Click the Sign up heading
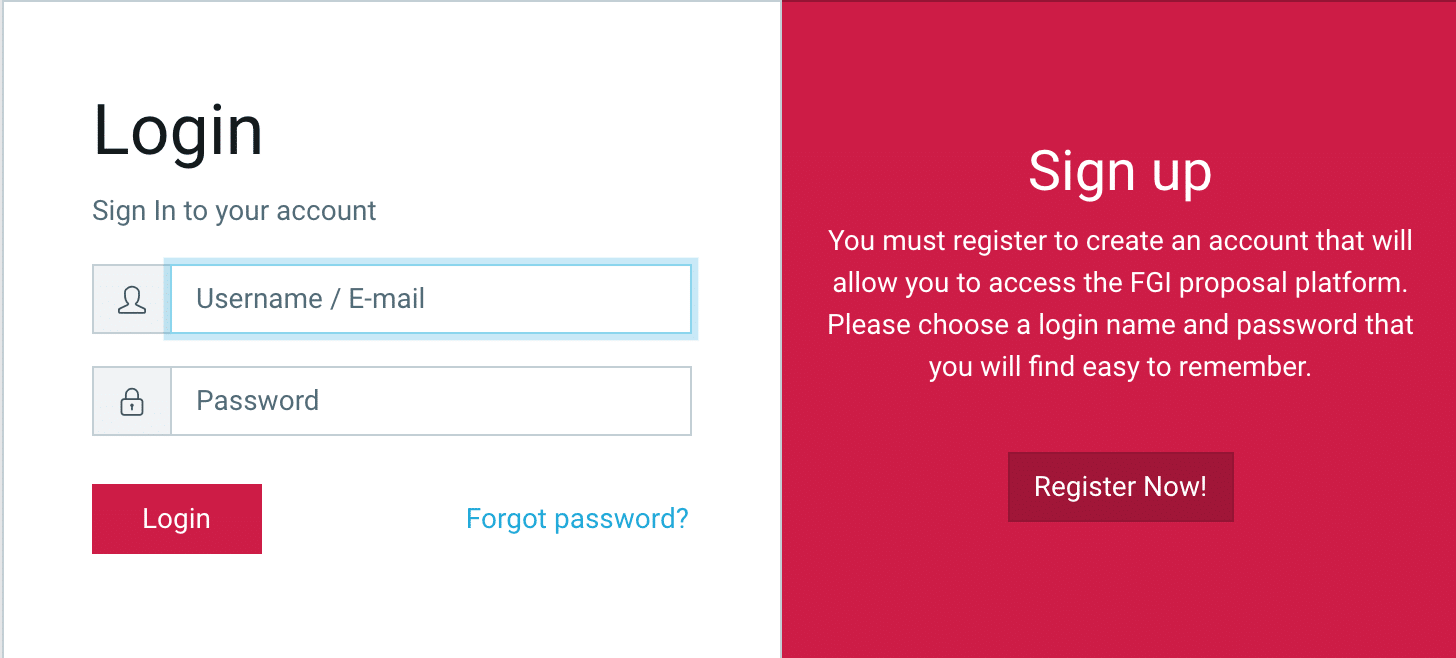 pyautogui.click(x=1119, y=171)
